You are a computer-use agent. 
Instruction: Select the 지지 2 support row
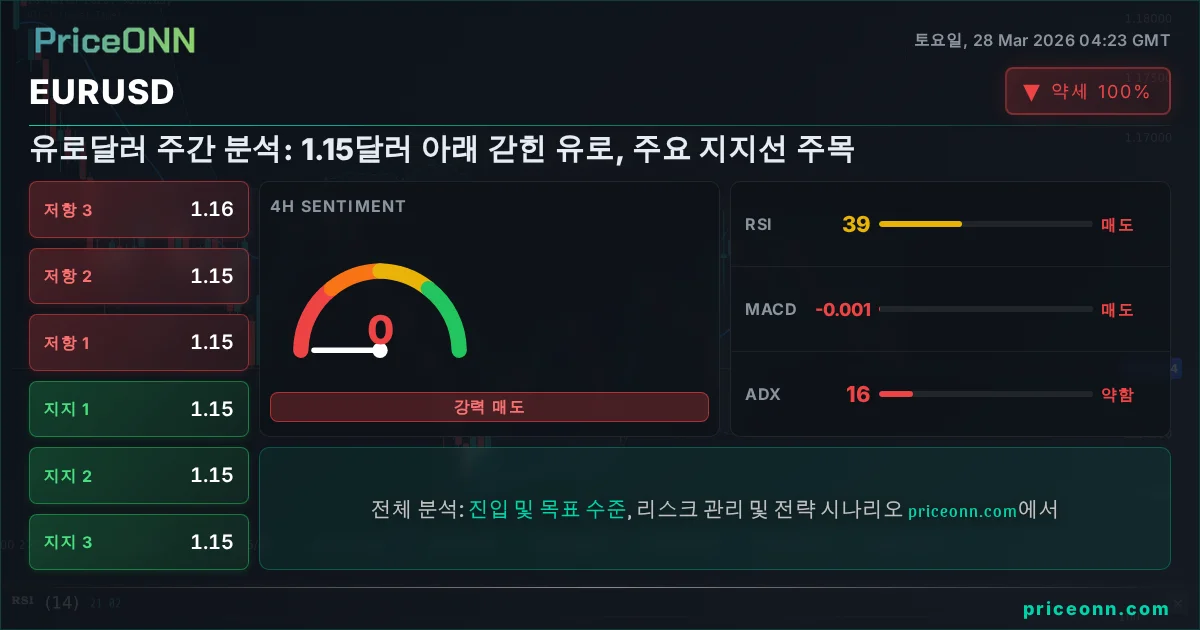138,475
